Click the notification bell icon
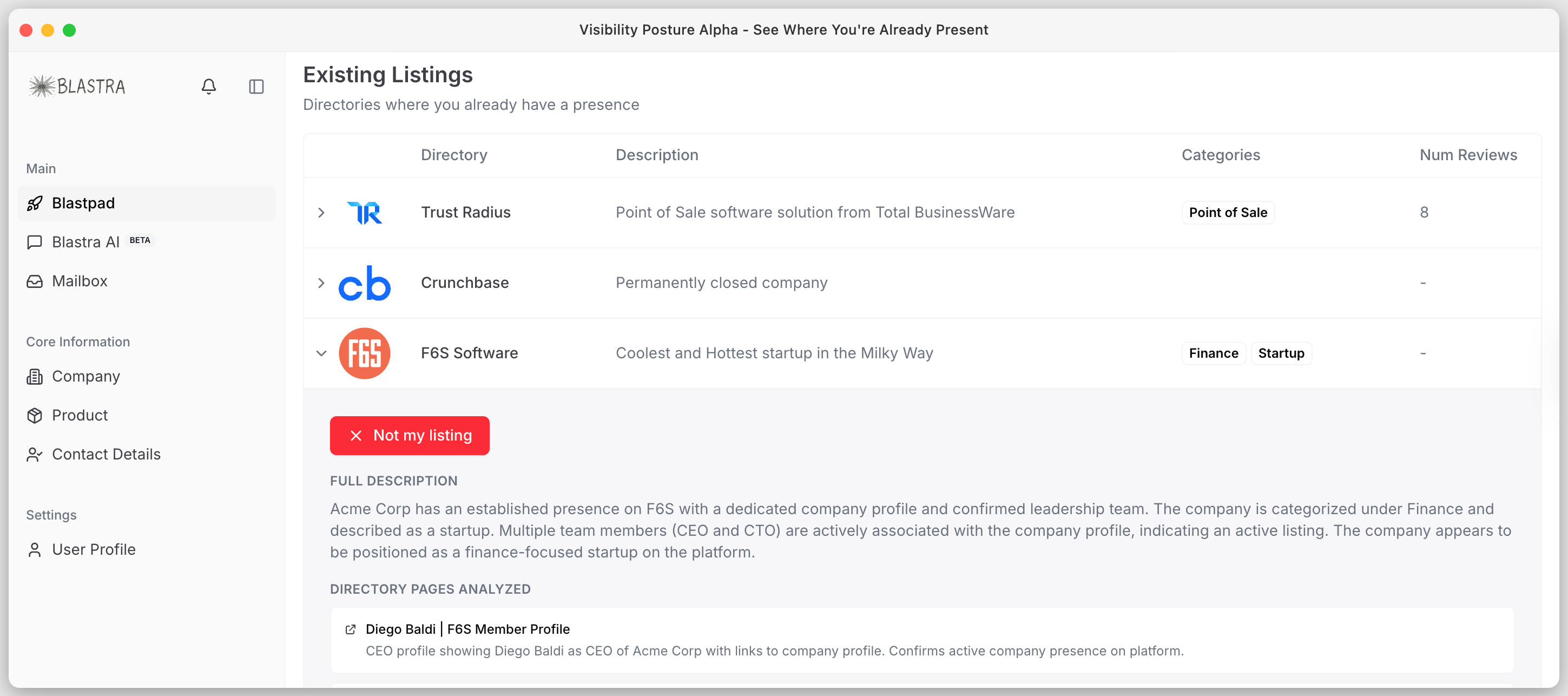This screenshot has height=696, width=1568. pyautogui.click(x=208, y=87)
